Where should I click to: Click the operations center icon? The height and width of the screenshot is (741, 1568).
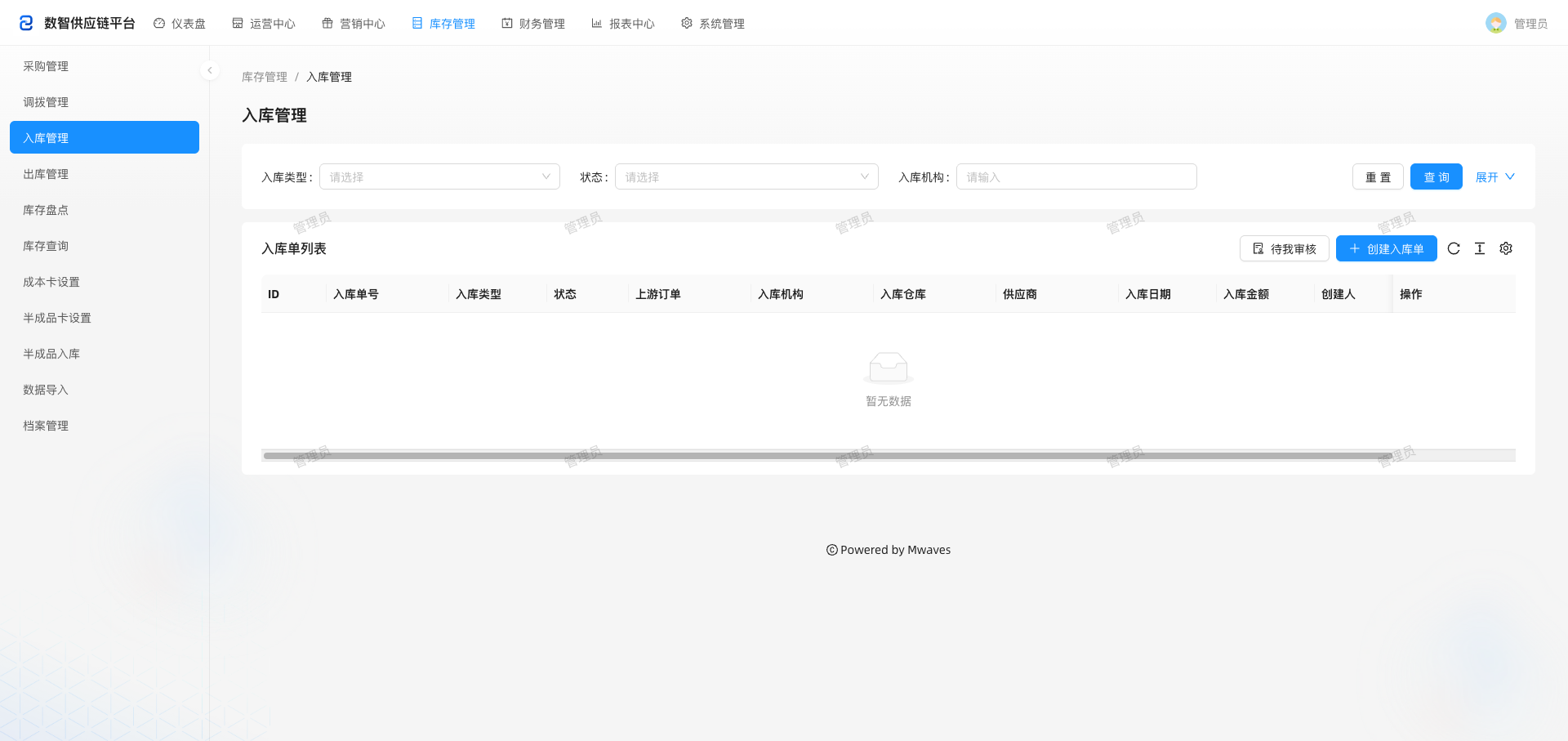pos(238,24)
